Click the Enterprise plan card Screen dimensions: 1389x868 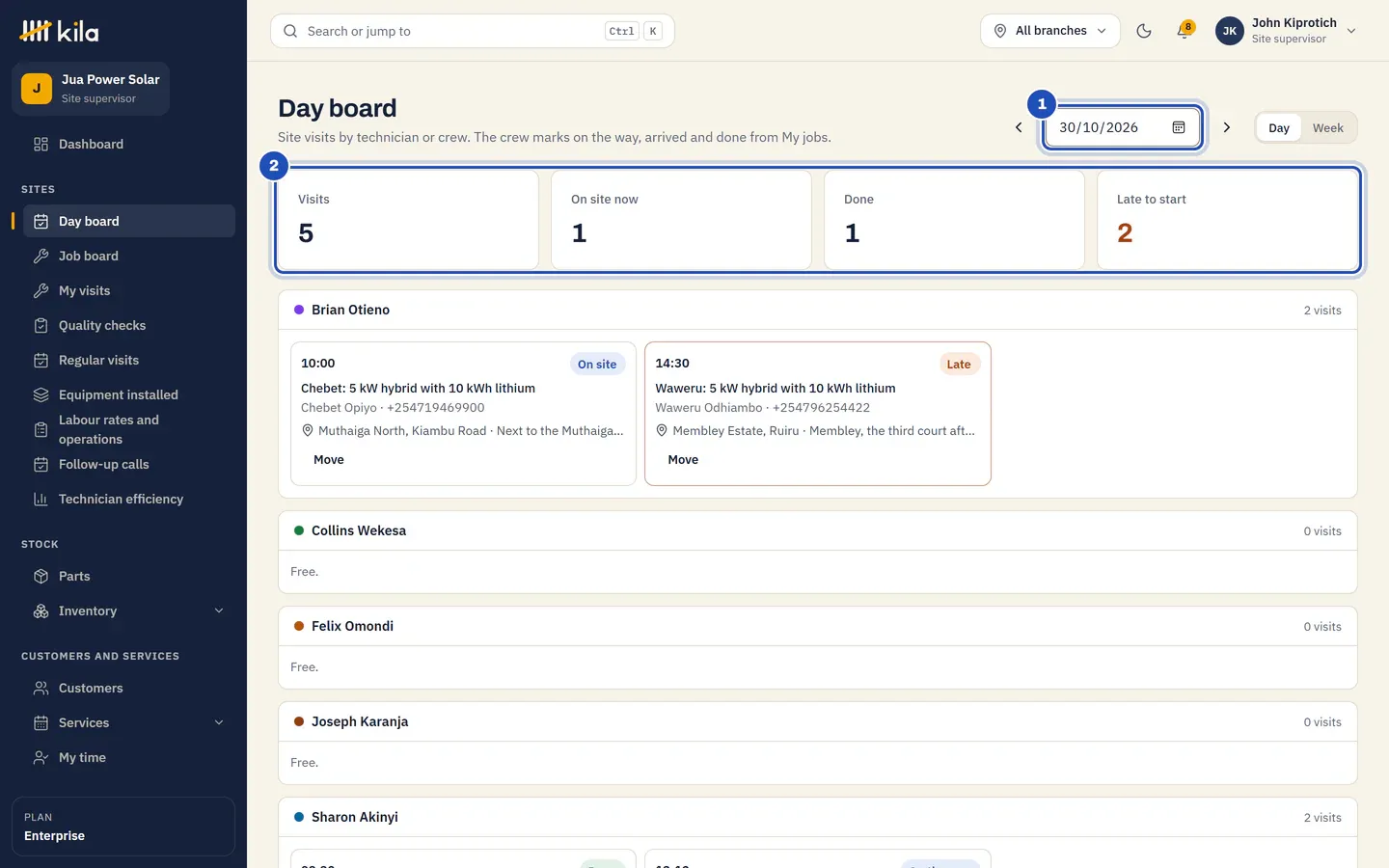123,827
